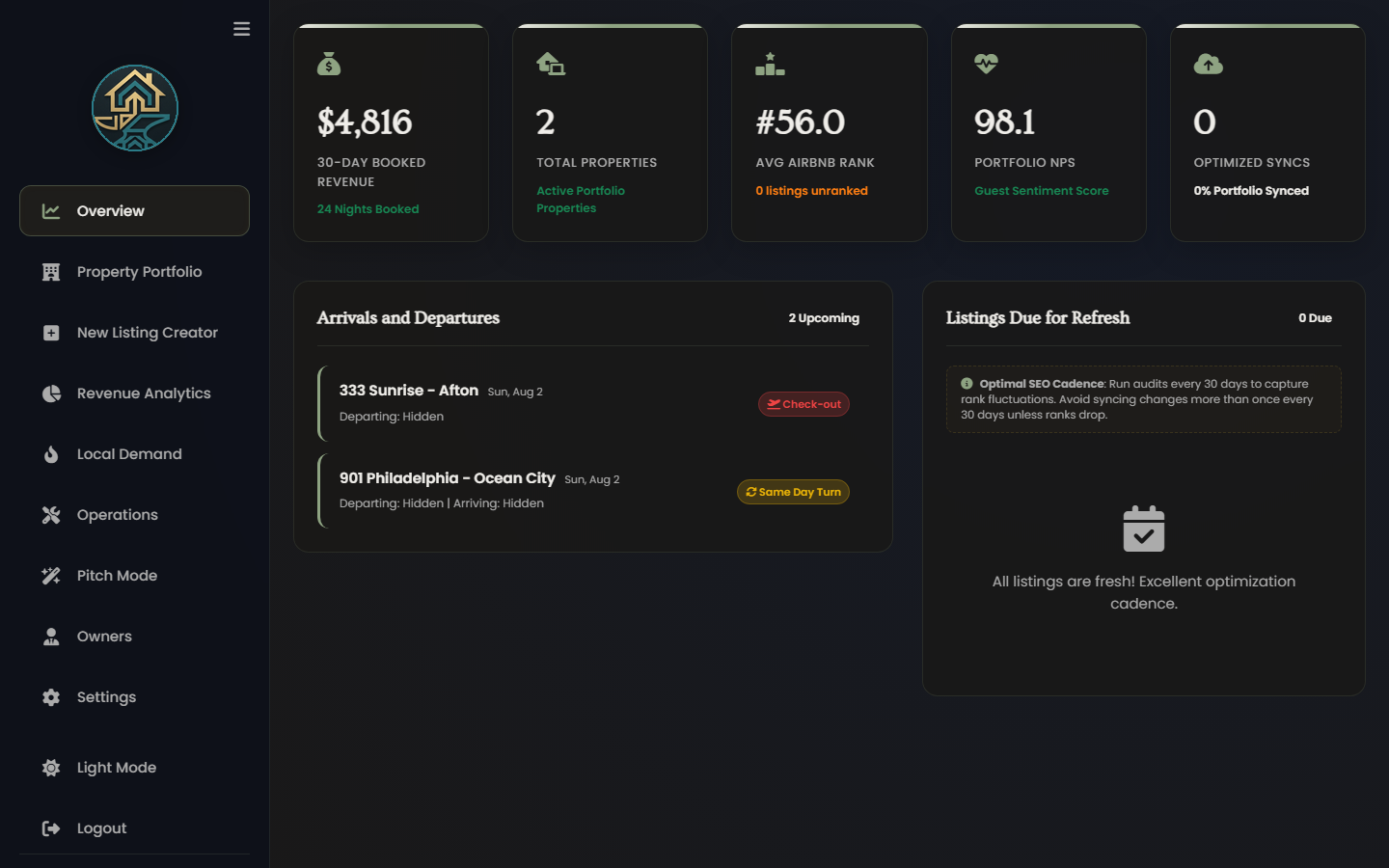Image resolution: width=1389 pixels, height=868 pixels.
Task: Click the 98.1 NPS value
Action: pyautogui.click(x=1004, y=122)
